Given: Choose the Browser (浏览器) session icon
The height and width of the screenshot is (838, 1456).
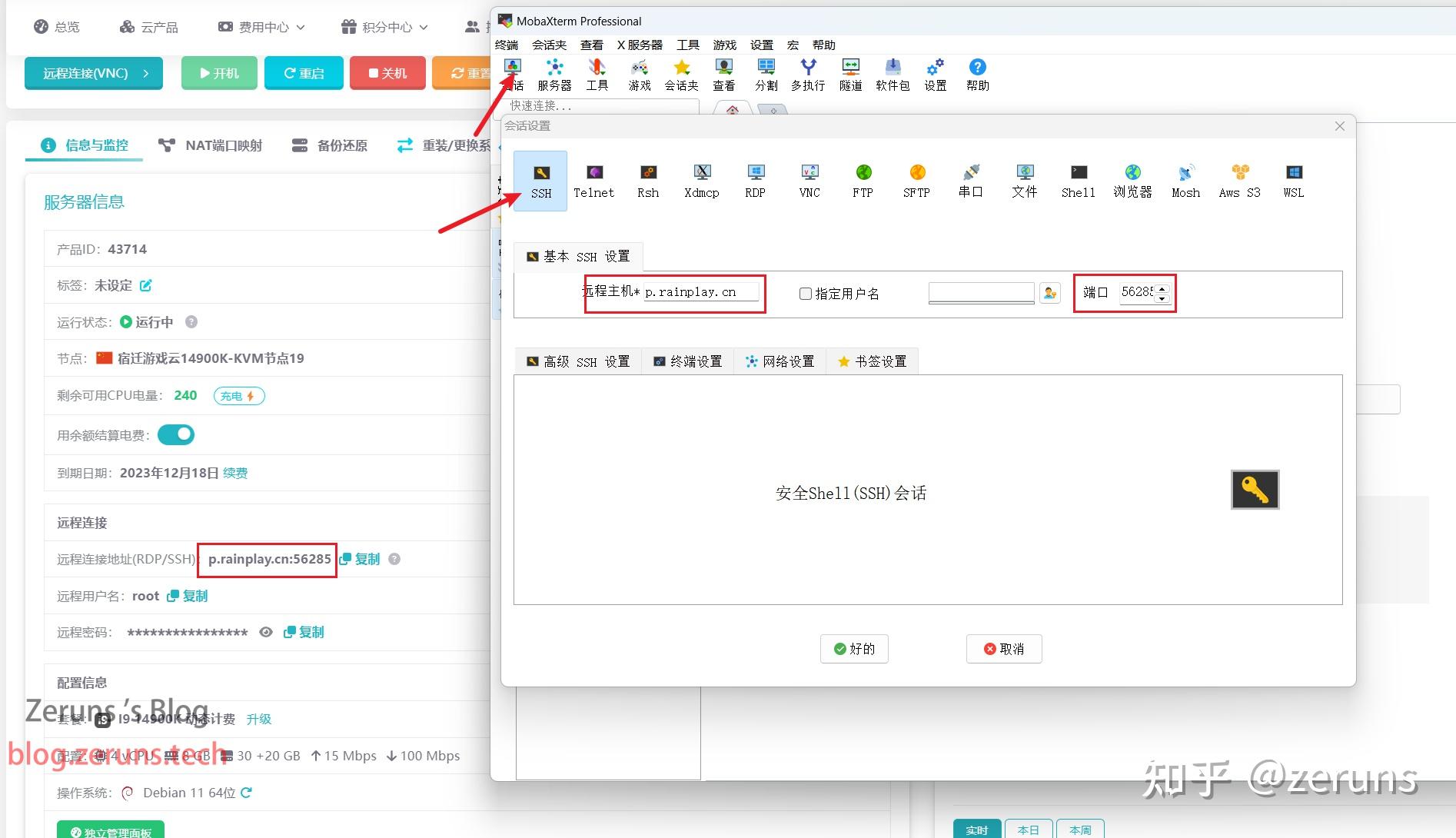Looking at the screenshot, I should point(1132,181).
